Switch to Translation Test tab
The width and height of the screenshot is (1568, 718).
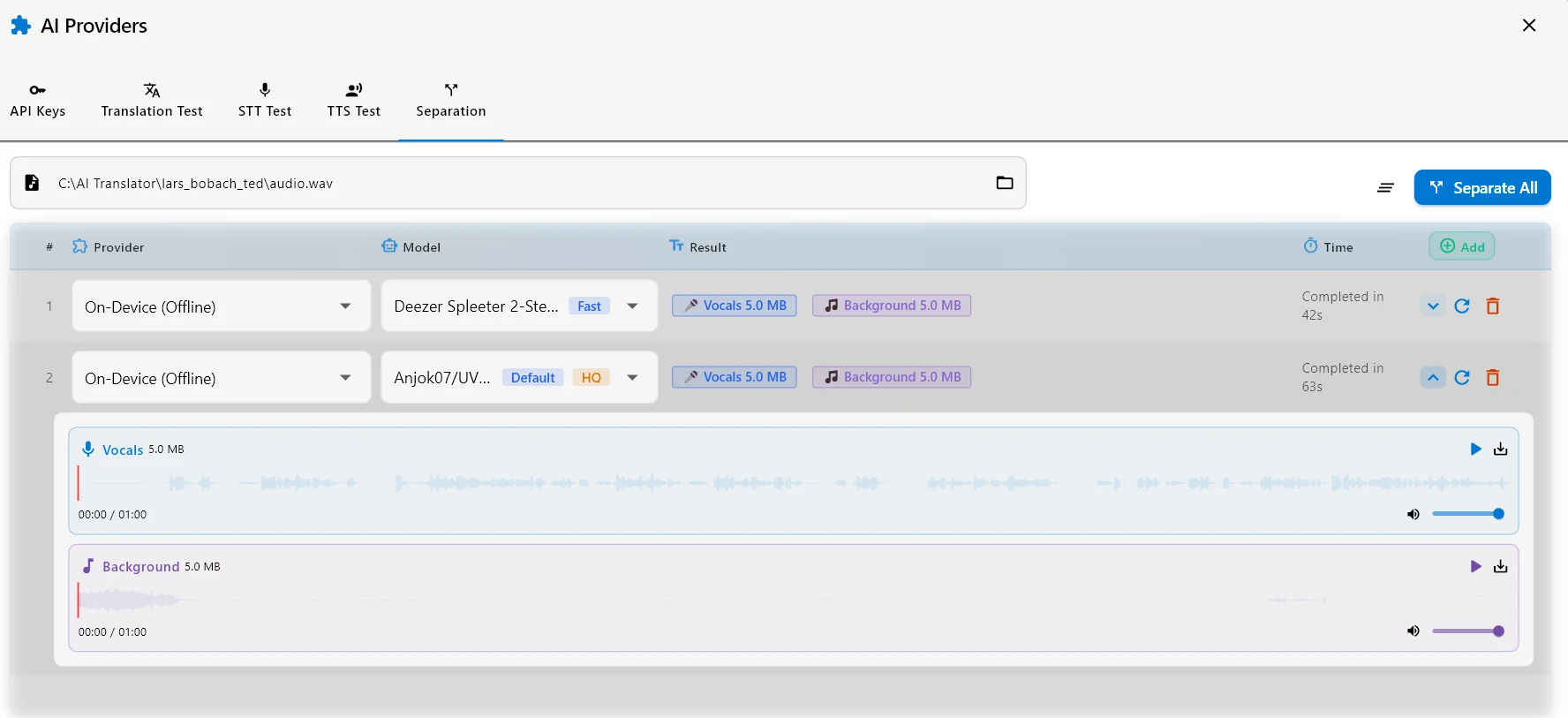[x=152, y=100]
